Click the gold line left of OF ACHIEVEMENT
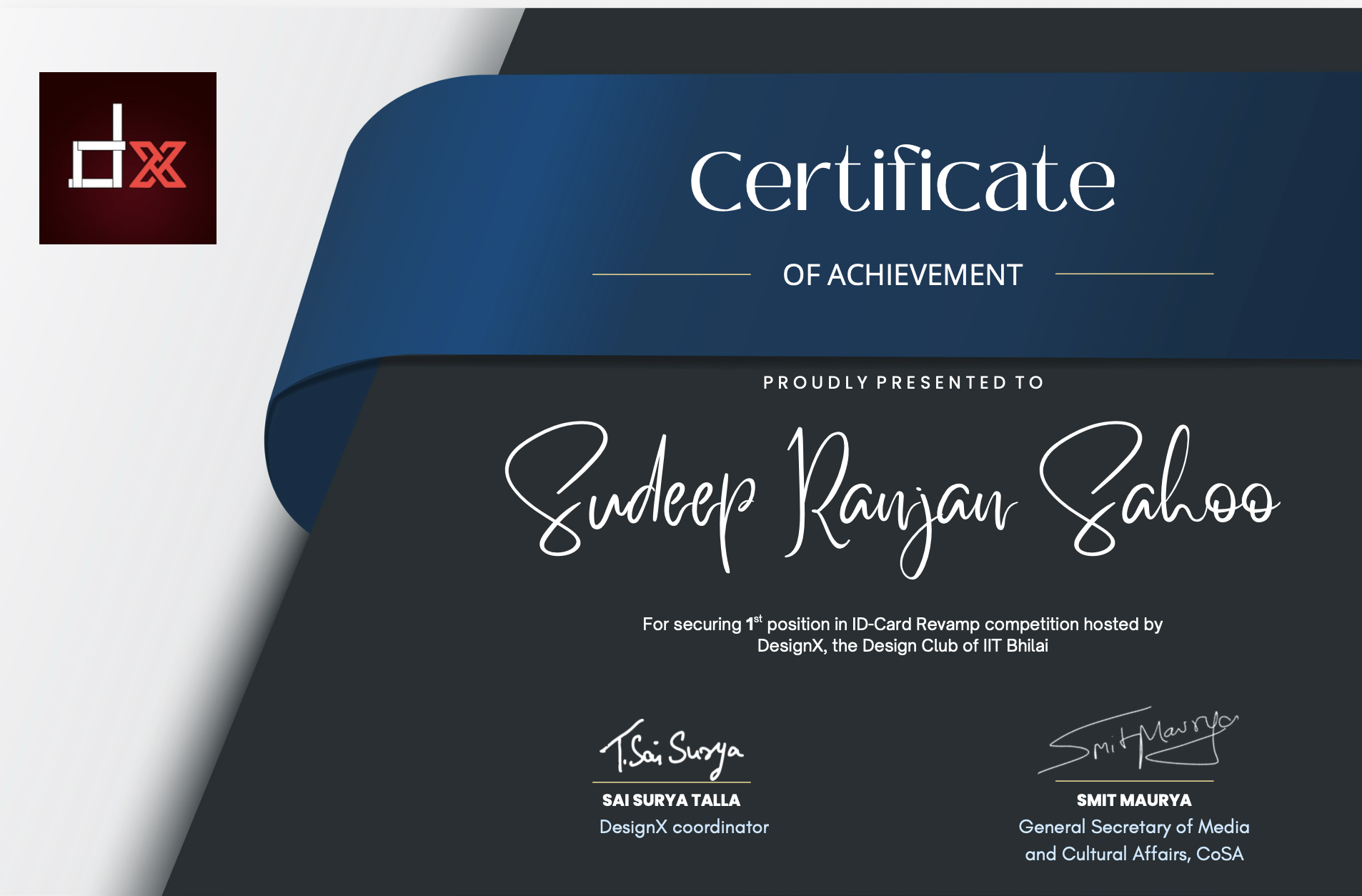The image size is (1362, 896). coord(671,274)
